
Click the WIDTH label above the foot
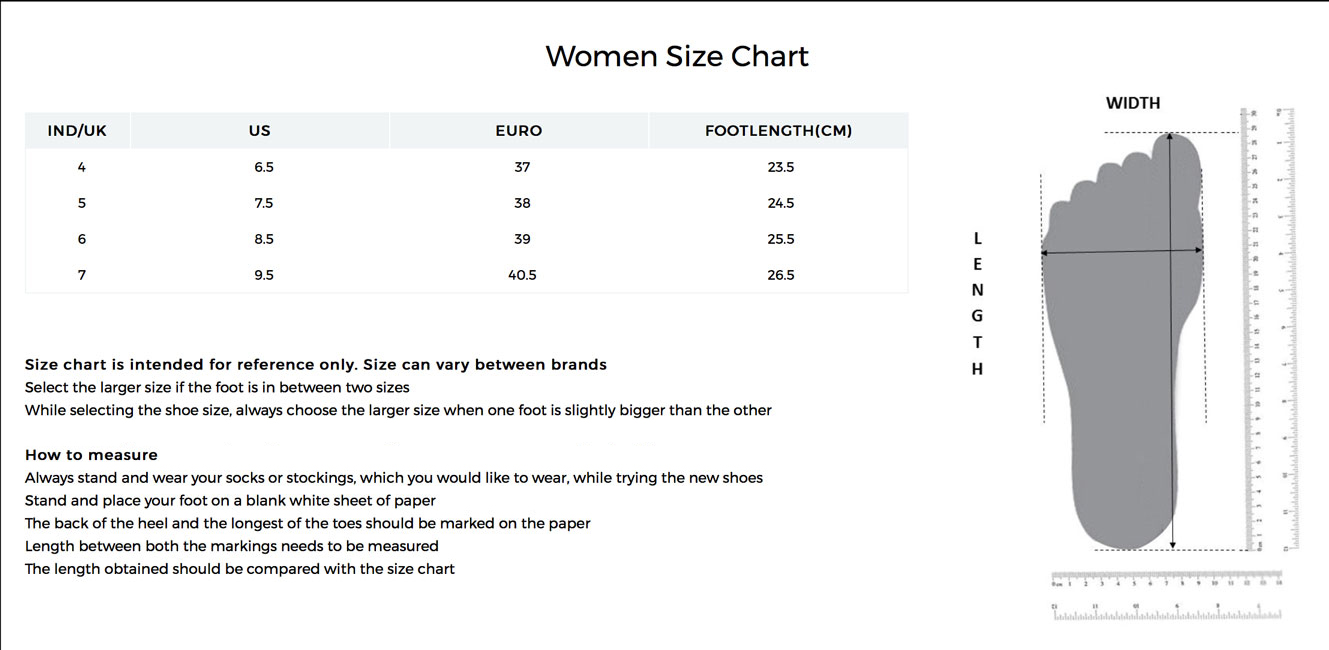tap(1133, 103)
